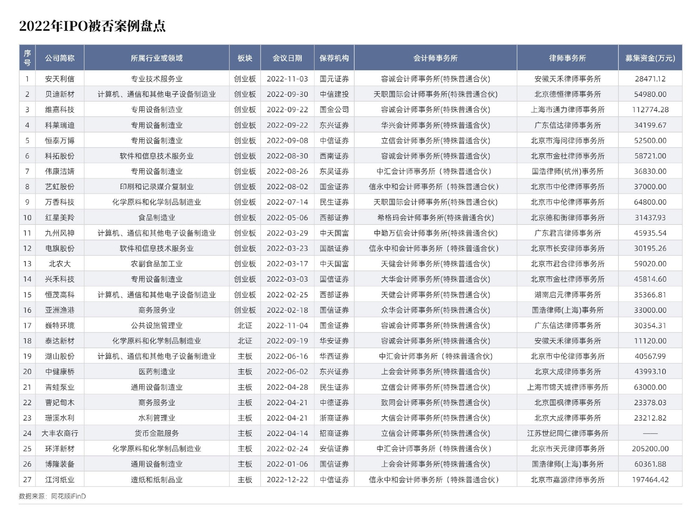Click the date cell 2022-11-04
Image resolution: width=700 pixels, height=514 pixels.
[x=288, y=326]
